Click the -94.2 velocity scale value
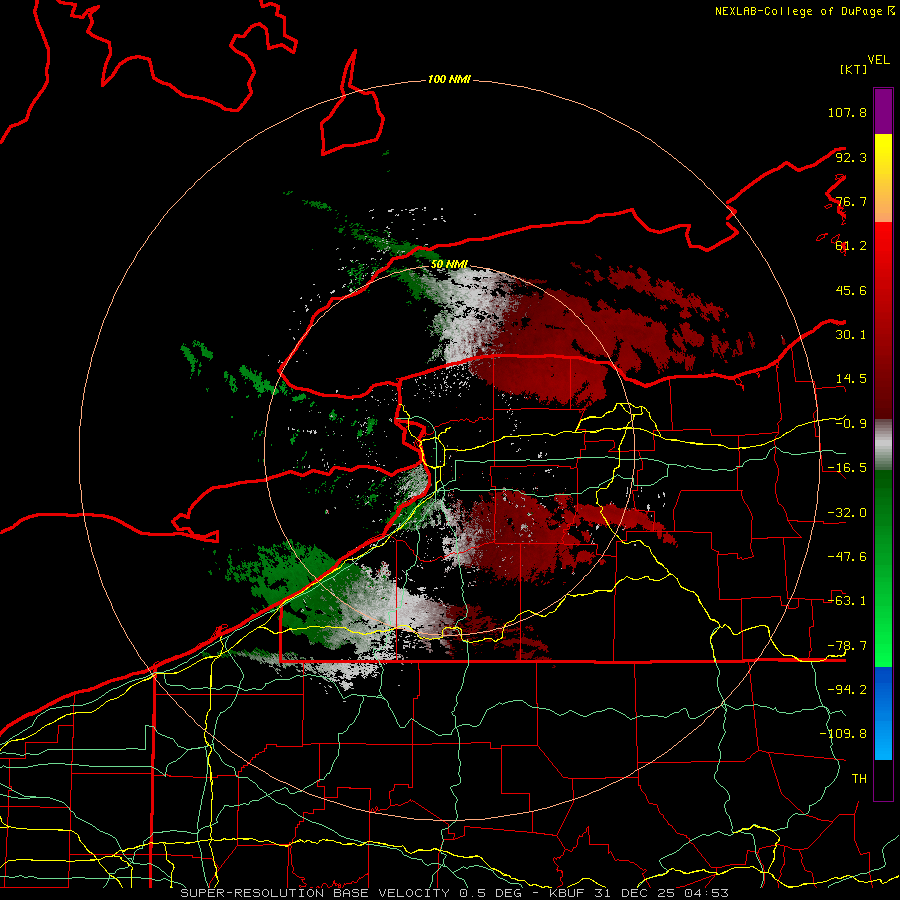The height and width of the screenshot is (900, 900). click(847, 690)
